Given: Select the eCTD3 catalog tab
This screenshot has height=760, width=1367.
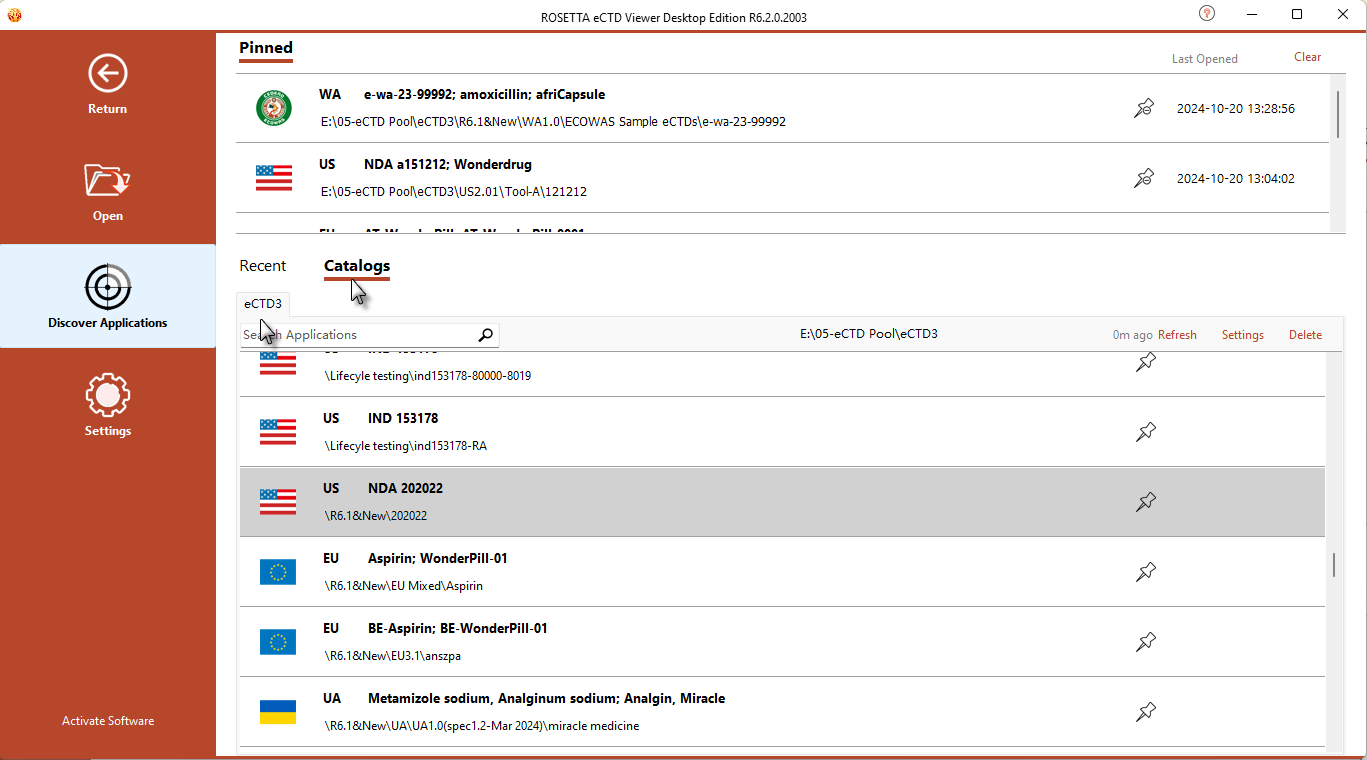Looking at the screenshot, I should tap(263, 303).
